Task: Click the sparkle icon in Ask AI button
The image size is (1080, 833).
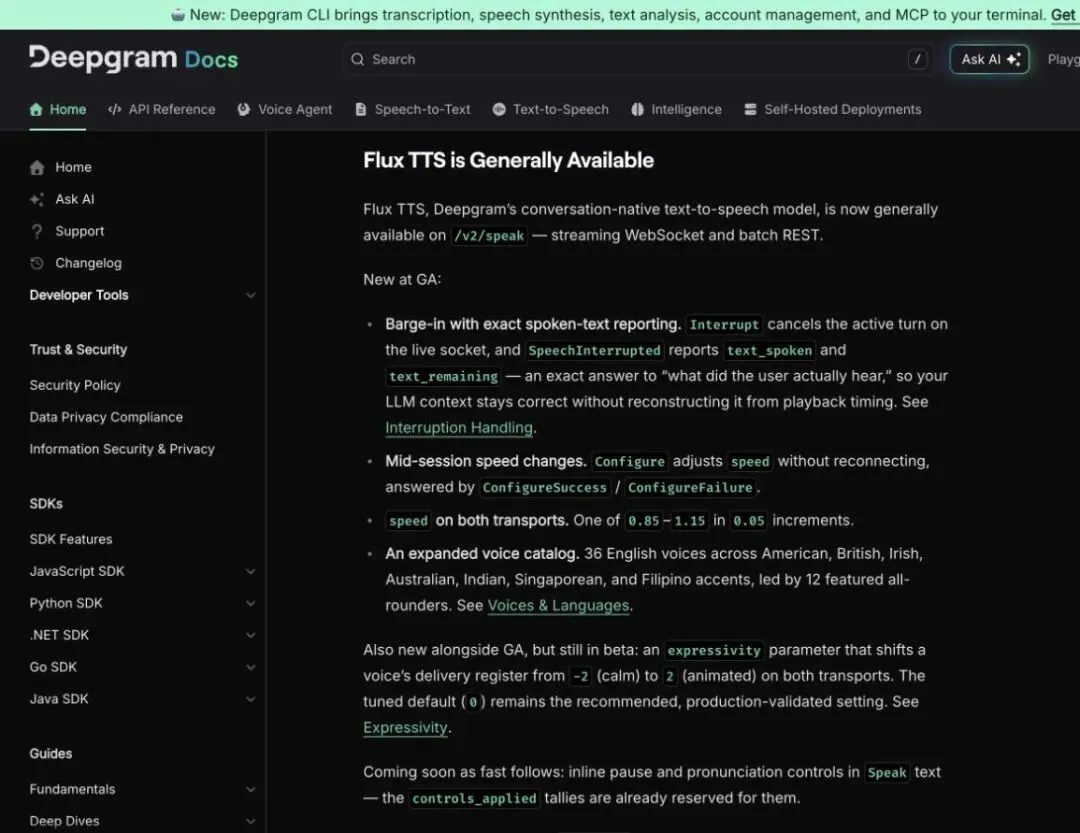Action: [x=1014, y=59]
